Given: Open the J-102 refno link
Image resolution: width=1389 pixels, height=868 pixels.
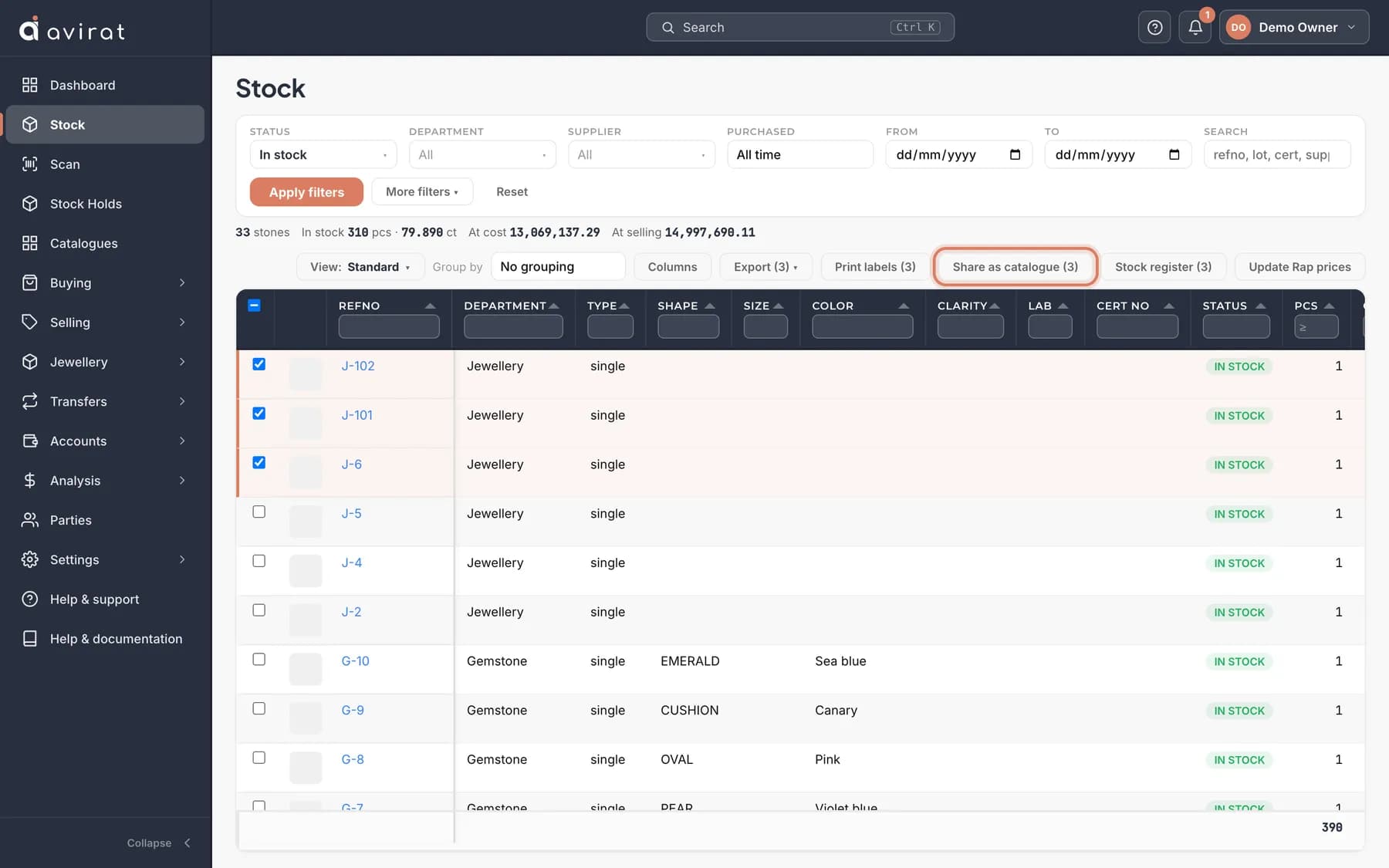Looking at the screenshot, I should (358, 366).
